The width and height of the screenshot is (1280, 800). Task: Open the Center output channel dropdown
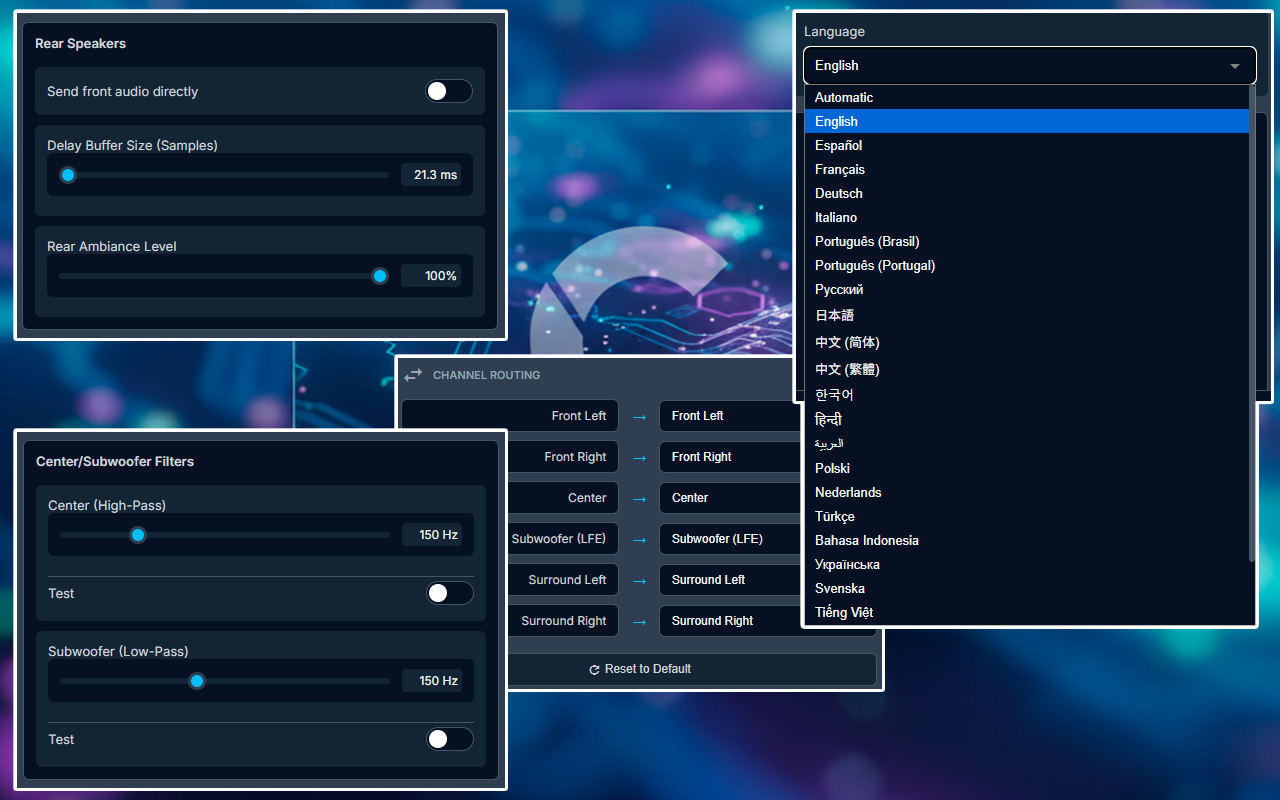coord(726,498)
